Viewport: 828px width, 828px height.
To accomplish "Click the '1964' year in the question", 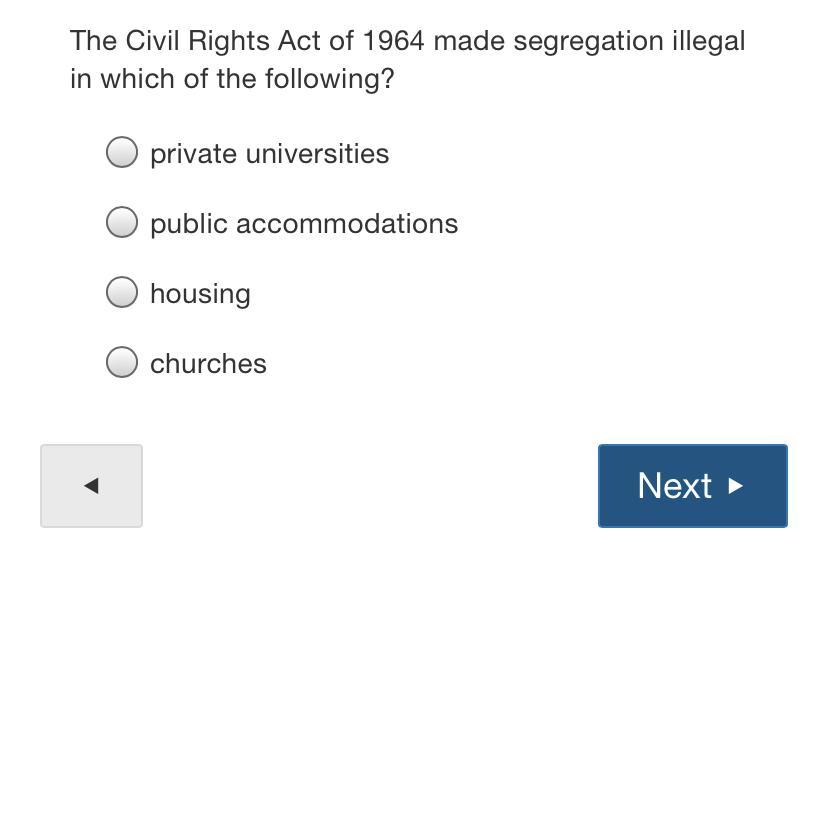I will click(x=393, y=41).
